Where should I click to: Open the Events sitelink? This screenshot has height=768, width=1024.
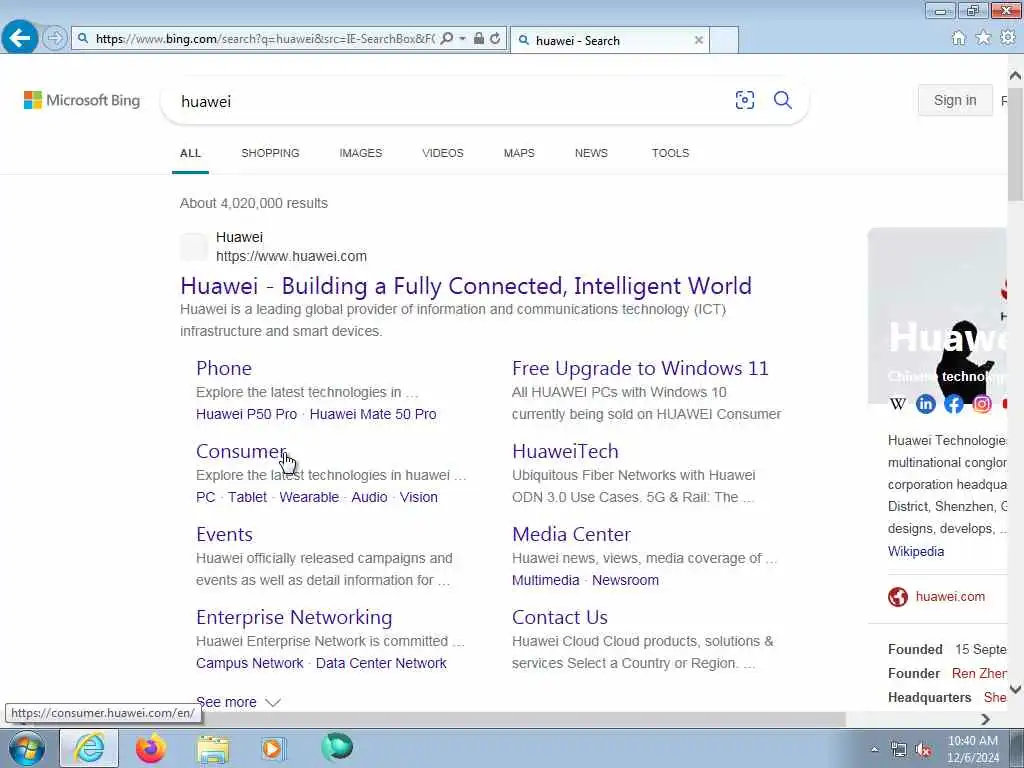click(x=224, y=534)
